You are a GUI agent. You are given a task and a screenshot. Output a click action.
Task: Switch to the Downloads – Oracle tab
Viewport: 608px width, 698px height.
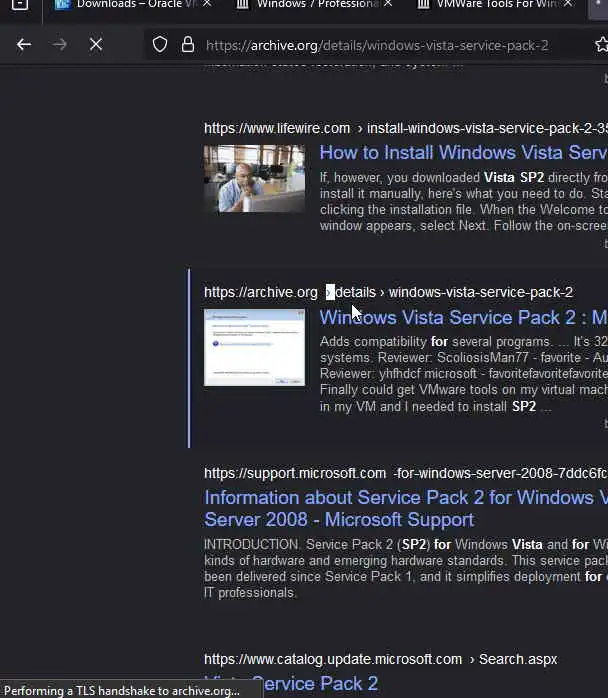(125, 4)
